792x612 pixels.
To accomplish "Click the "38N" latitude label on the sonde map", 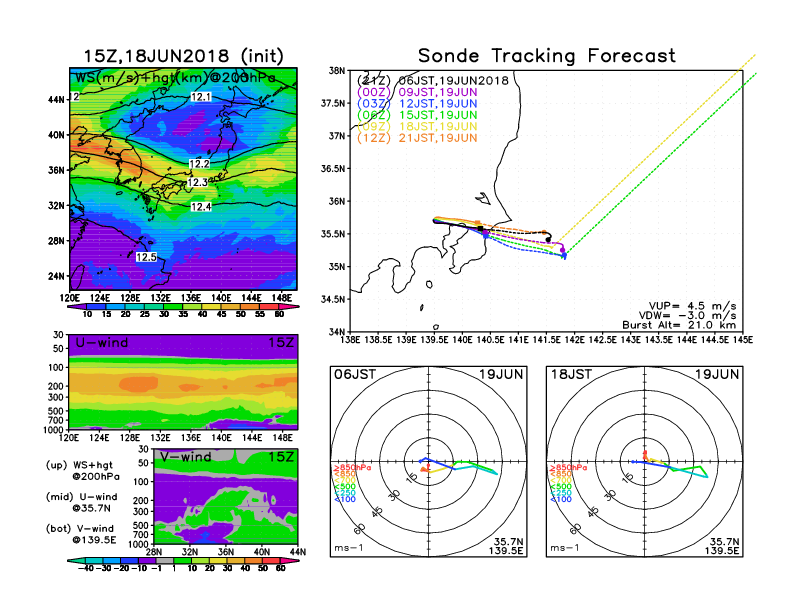I will 337,71.
